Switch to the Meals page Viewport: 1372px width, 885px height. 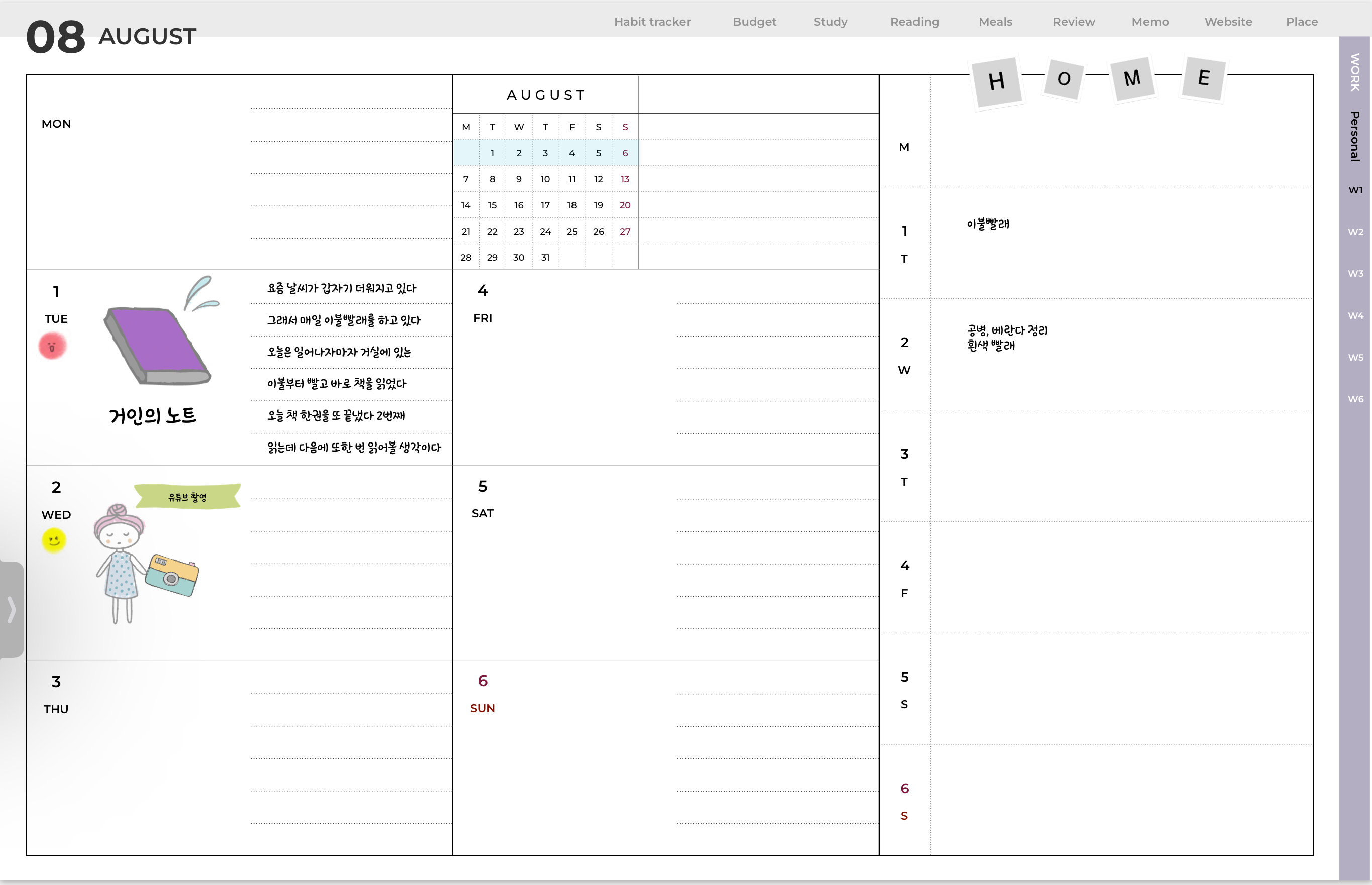pos(995,22)
